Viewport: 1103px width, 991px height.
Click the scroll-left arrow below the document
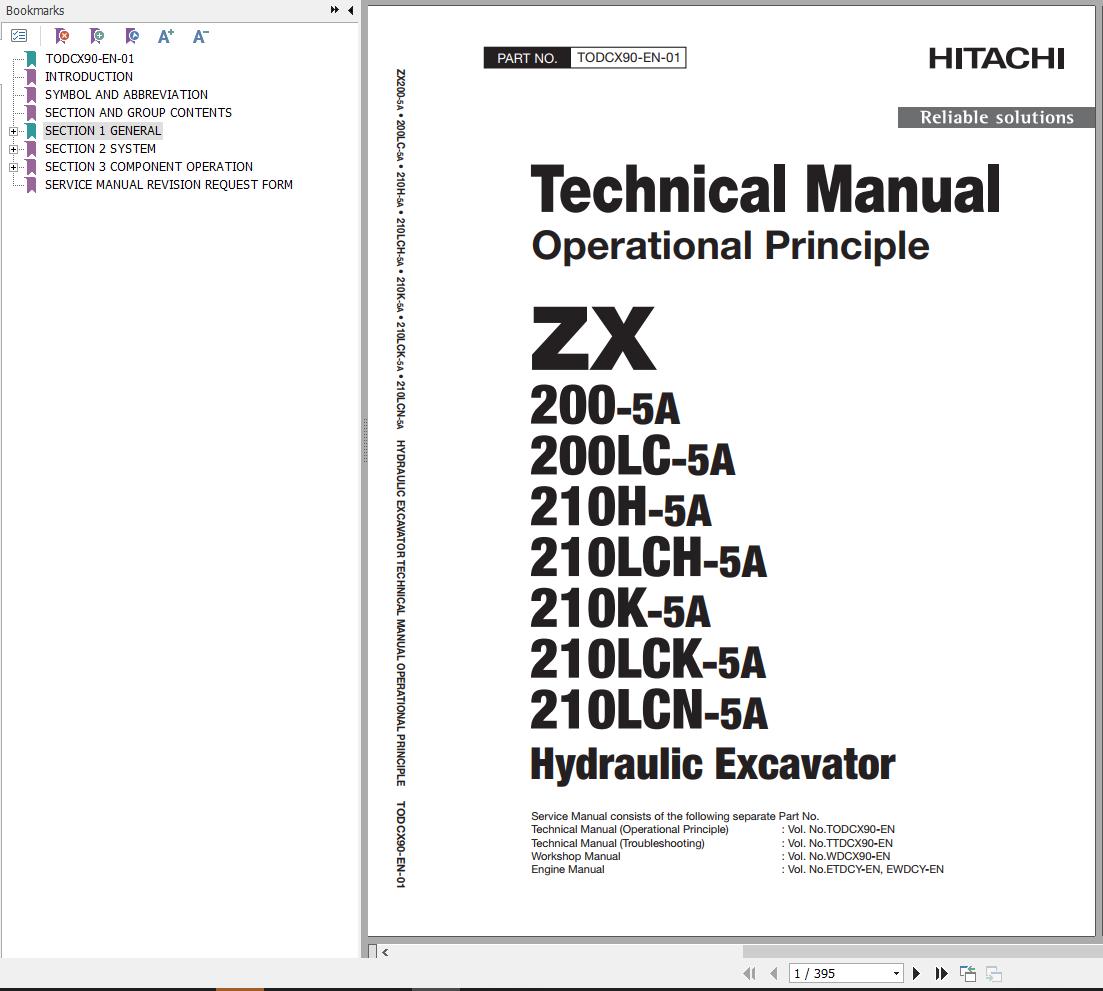[x=385, y=952]
